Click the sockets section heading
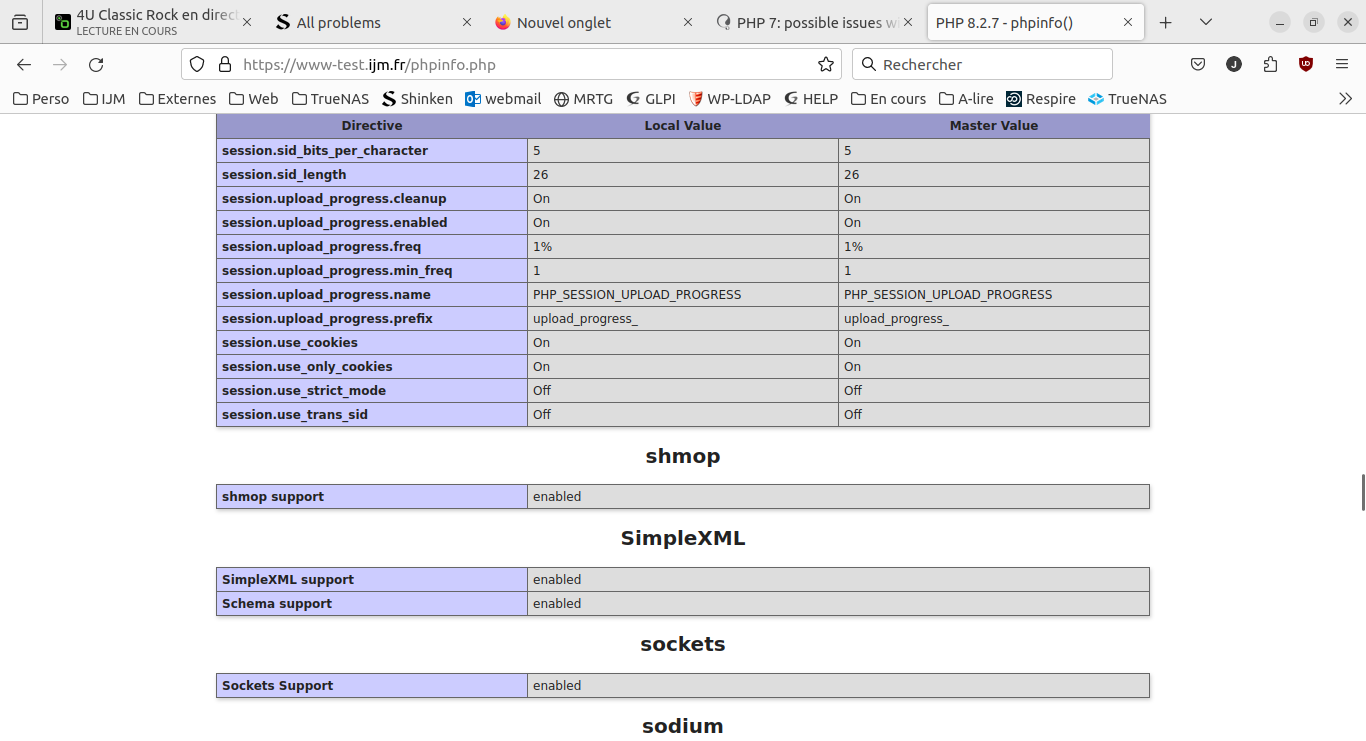The image size is (1366, 741). pyautogui.click(x=683, y=644)
